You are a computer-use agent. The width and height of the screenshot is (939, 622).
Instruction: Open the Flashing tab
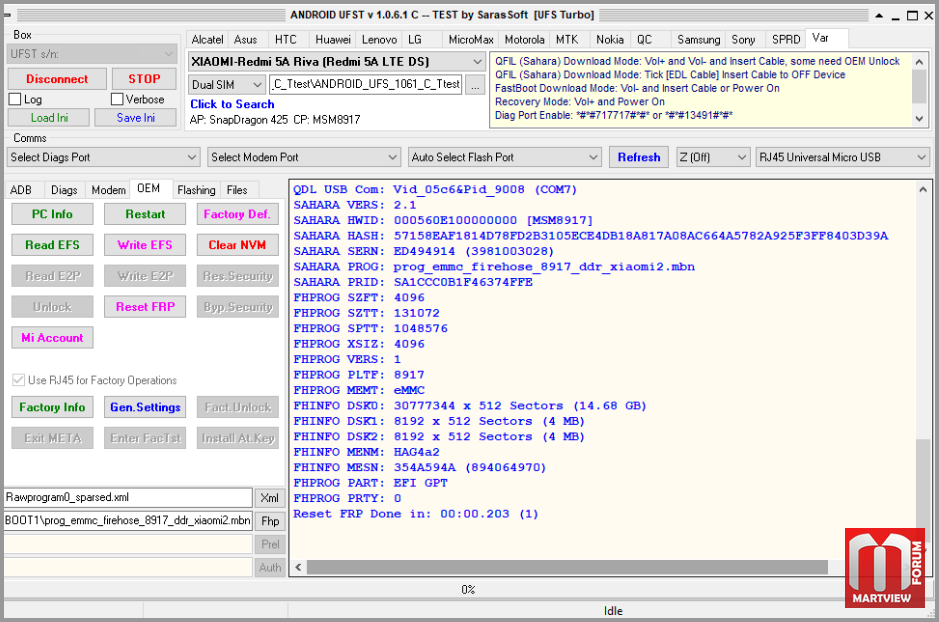point(196,190)
